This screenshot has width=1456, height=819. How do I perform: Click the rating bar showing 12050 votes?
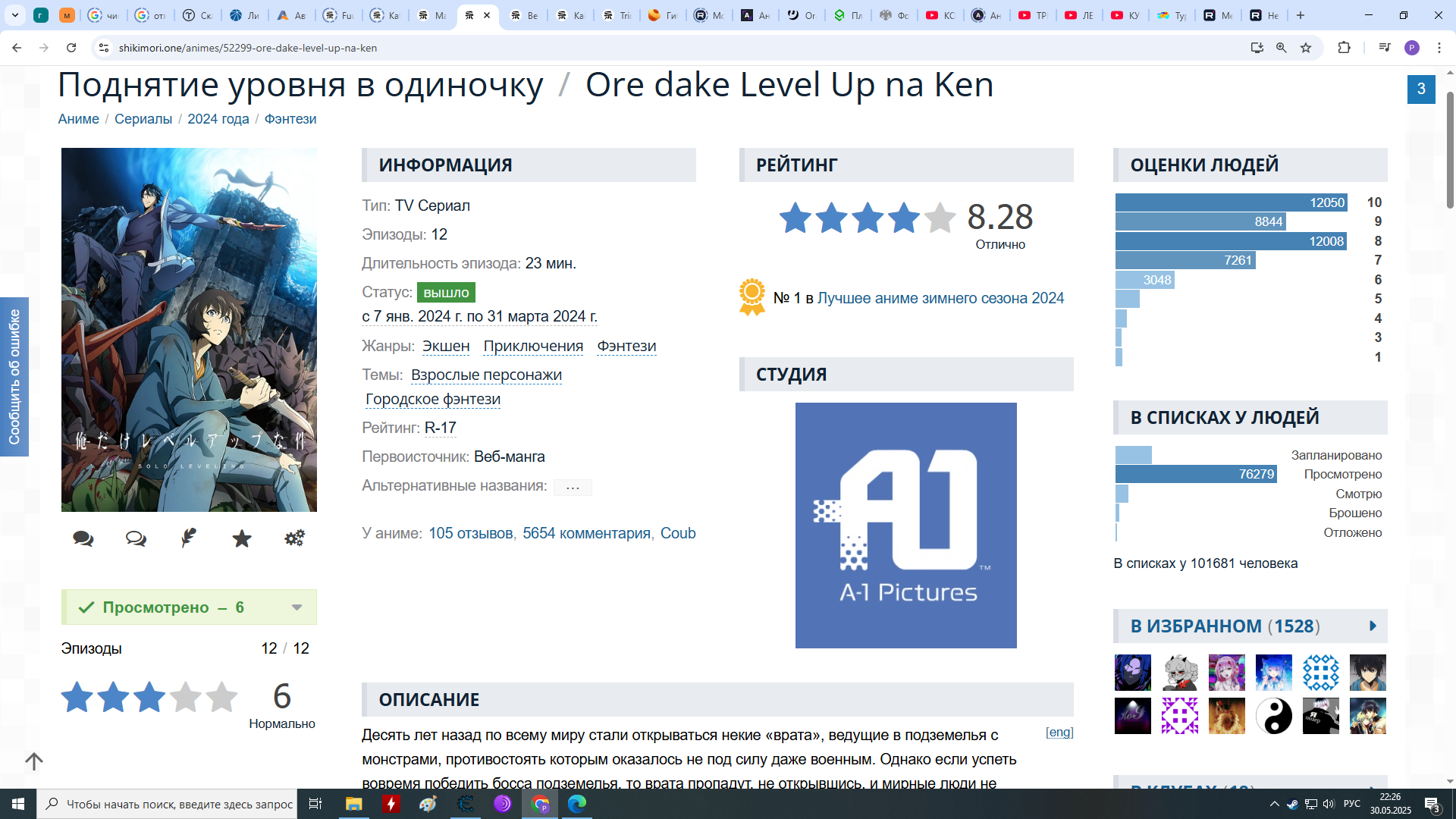[x=1232, y=202]
